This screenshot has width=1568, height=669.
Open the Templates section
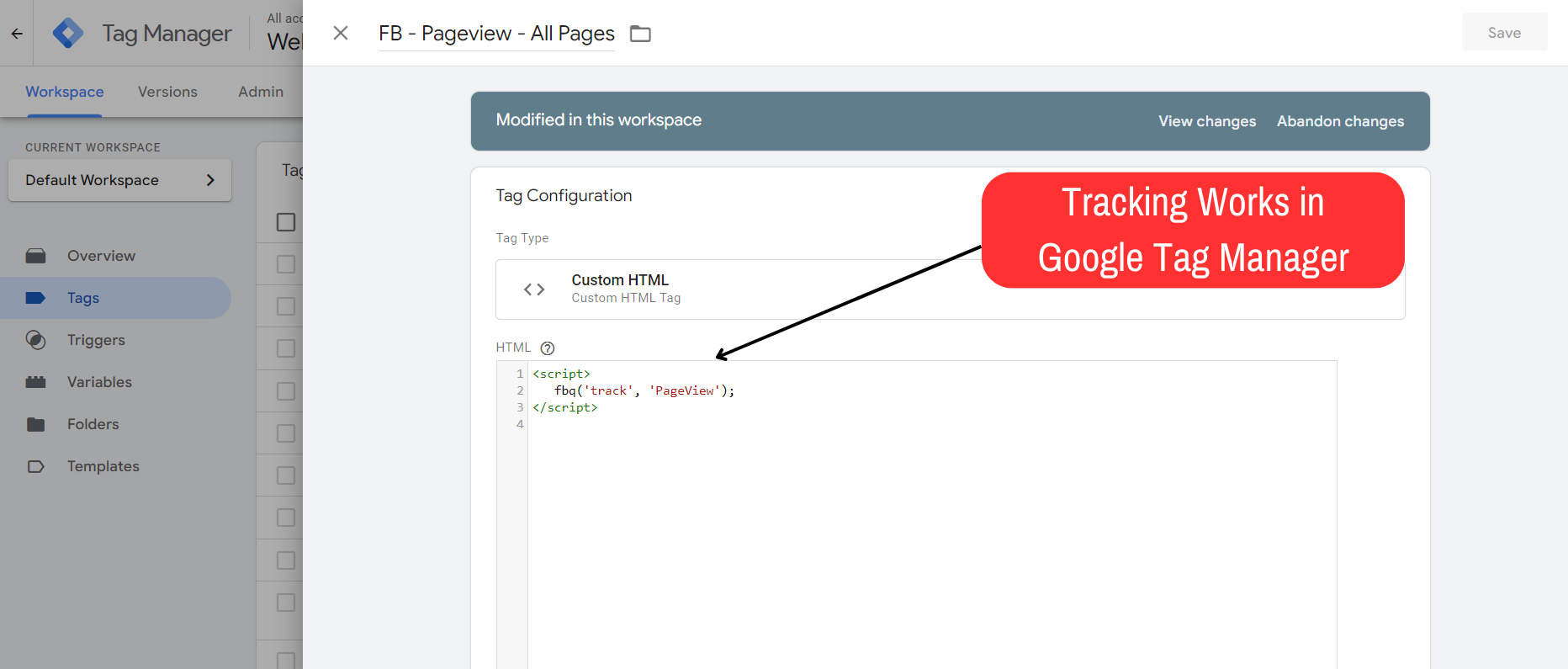(103, 466)
